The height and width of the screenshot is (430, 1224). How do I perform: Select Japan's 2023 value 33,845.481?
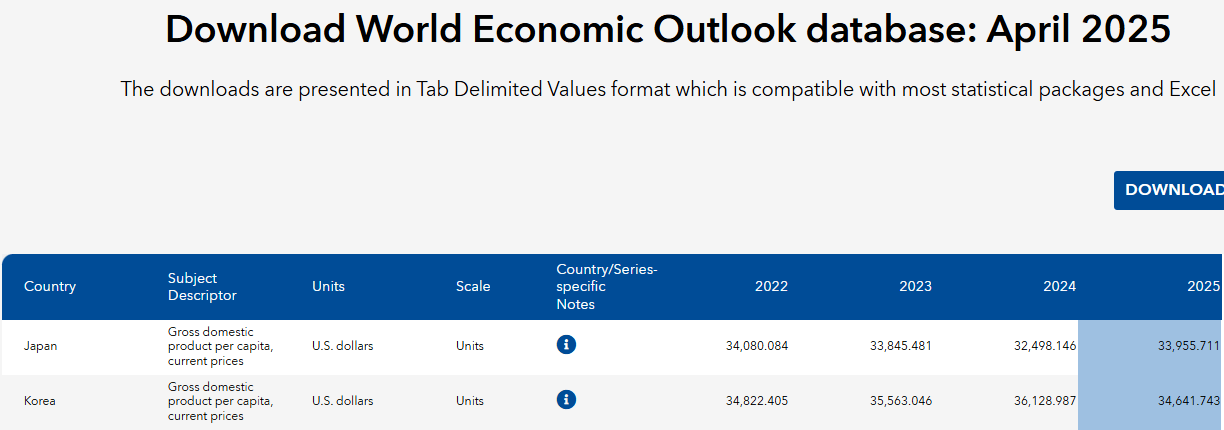(x=901, y=346)
